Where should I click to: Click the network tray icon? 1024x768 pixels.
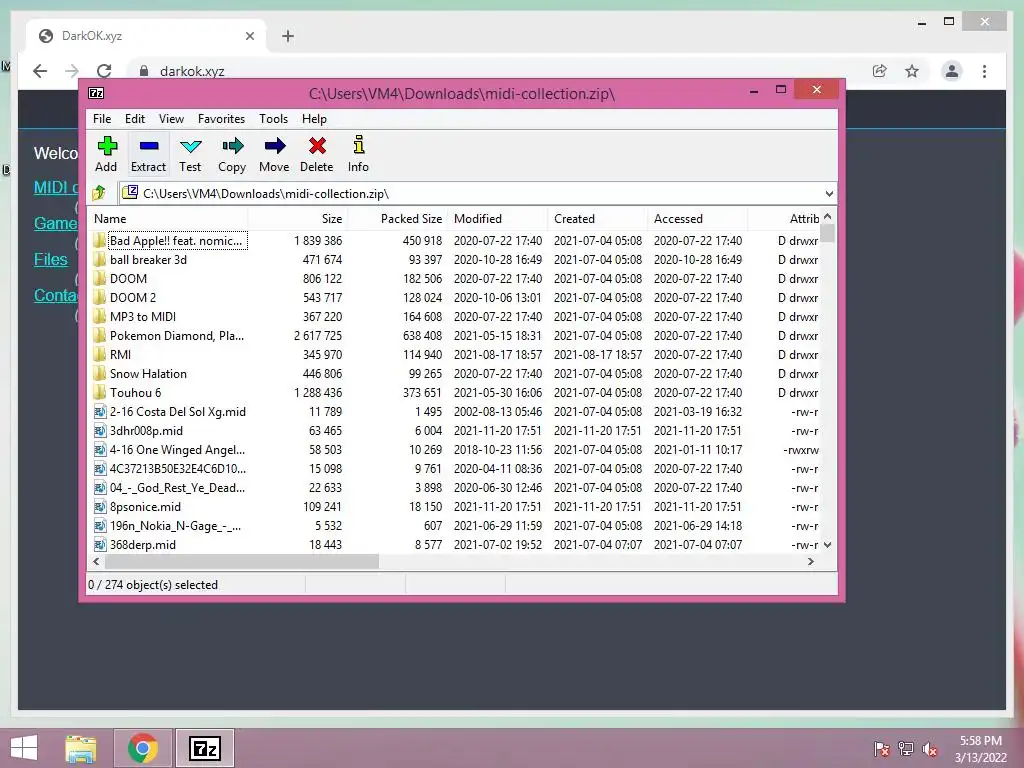[906, 749]
